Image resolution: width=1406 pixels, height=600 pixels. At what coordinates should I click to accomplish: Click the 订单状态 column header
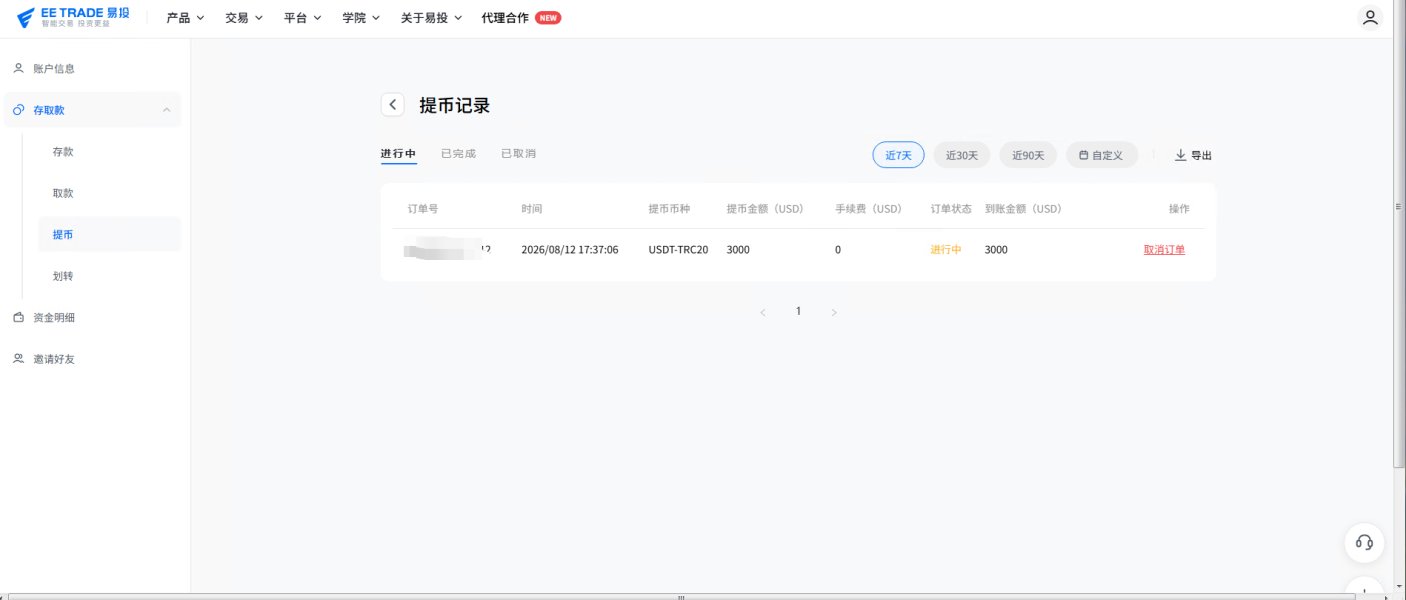tap(951, 209)
